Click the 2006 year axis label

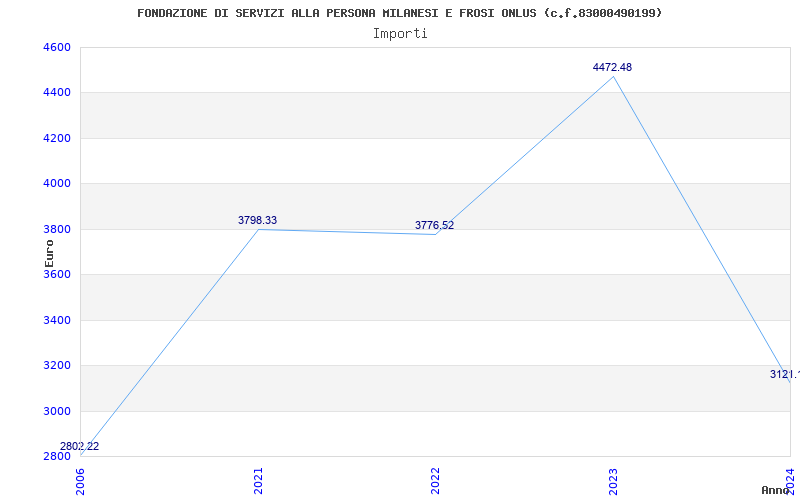click(x=81, y=481)
